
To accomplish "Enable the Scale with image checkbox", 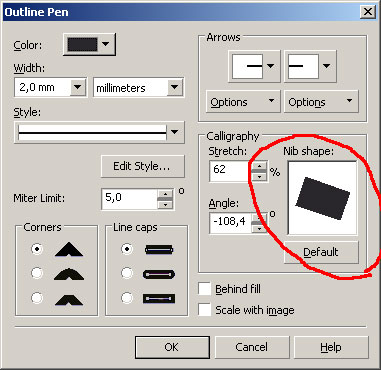I will (x=204, y=310).
